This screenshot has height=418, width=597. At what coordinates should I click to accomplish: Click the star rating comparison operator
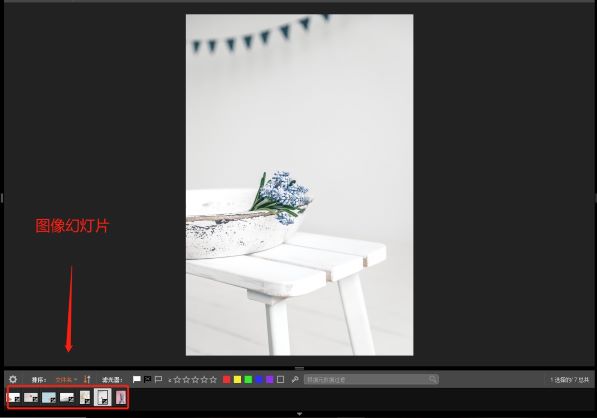(169, 380)
